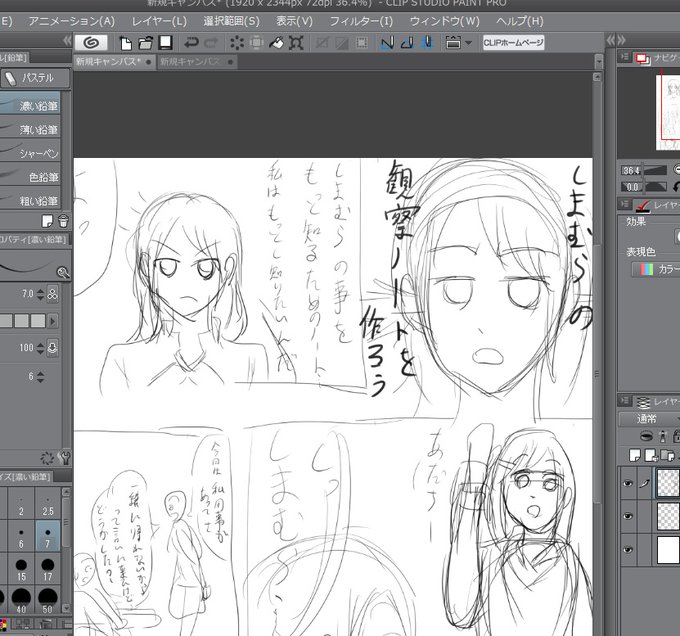Image resolution: width=680 pixels, height=636 pixels.
Task: Open the レイヤー(L) menu
Action: coord(159,21)
